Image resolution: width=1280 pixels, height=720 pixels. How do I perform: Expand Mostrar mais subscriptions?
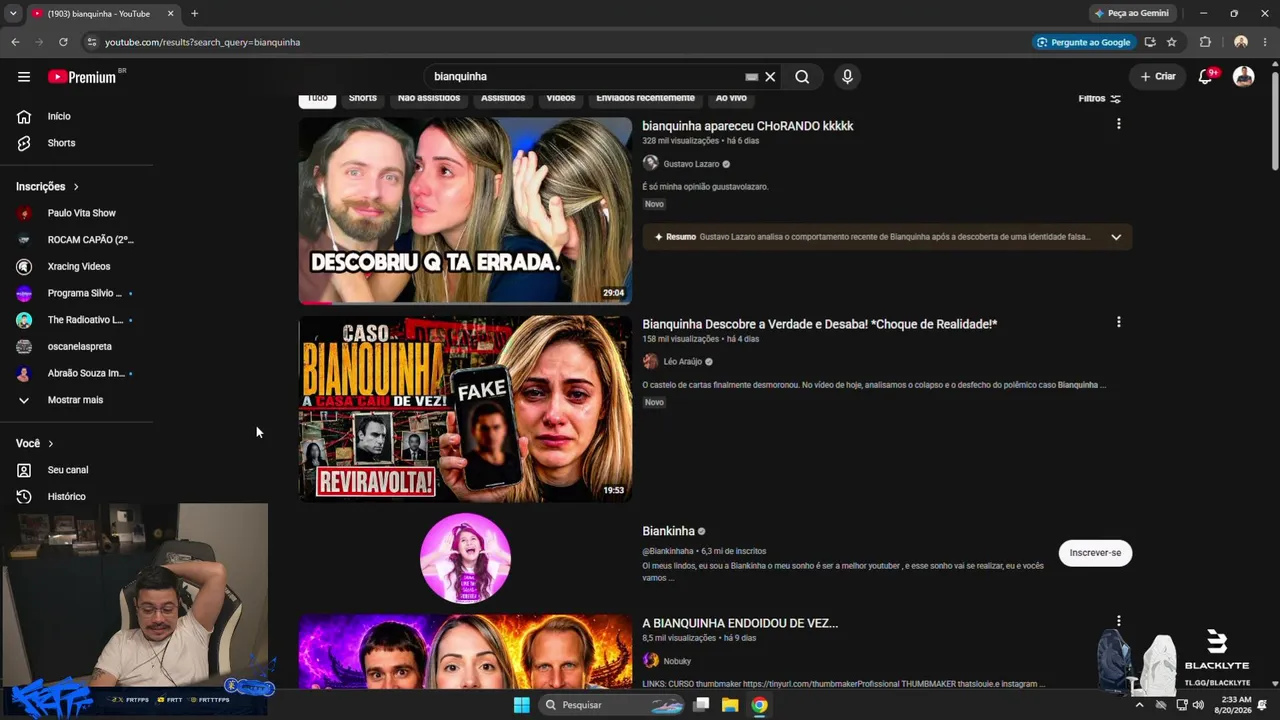point(77,400)
